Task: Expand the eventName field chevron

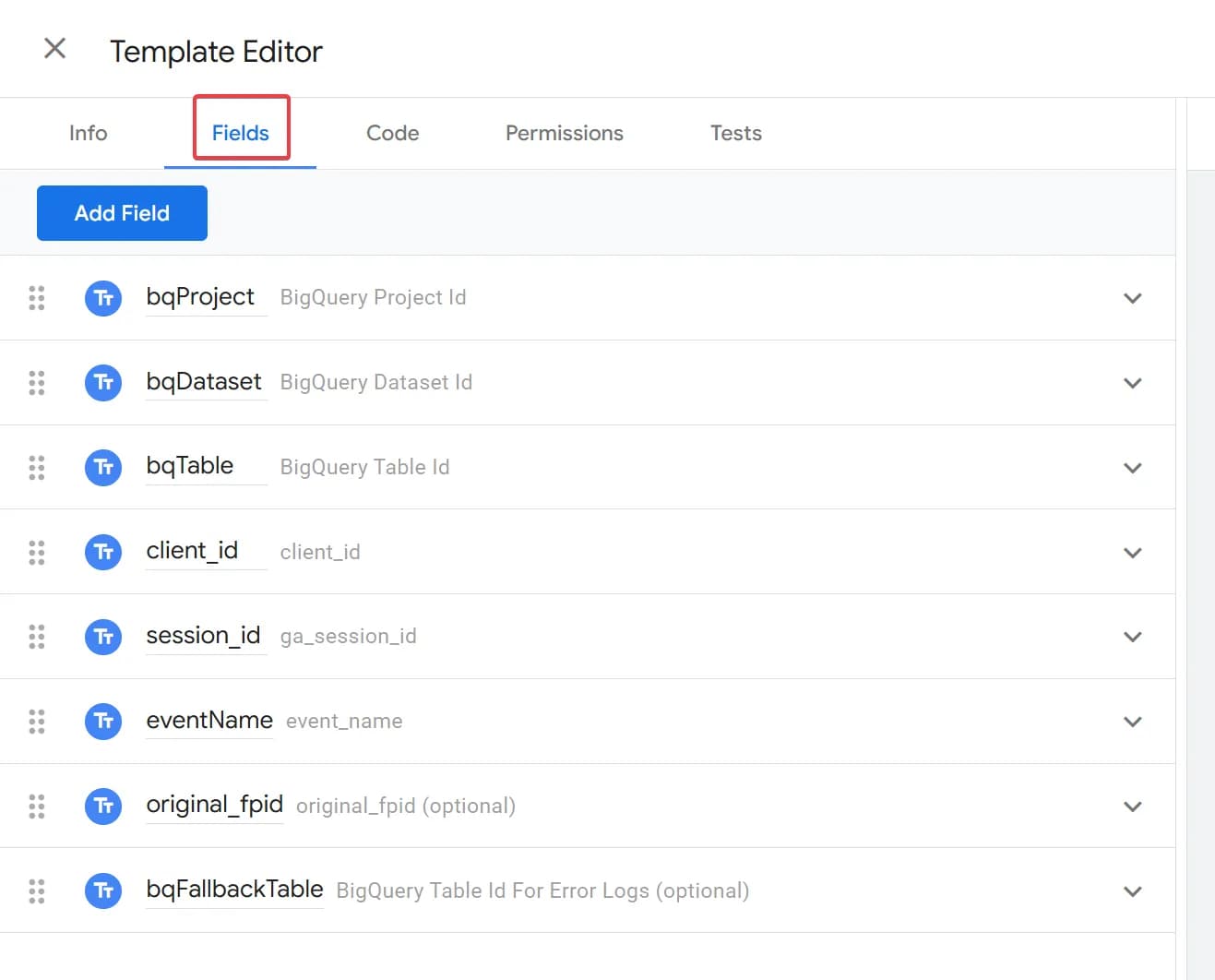Action: (1133, 722)
